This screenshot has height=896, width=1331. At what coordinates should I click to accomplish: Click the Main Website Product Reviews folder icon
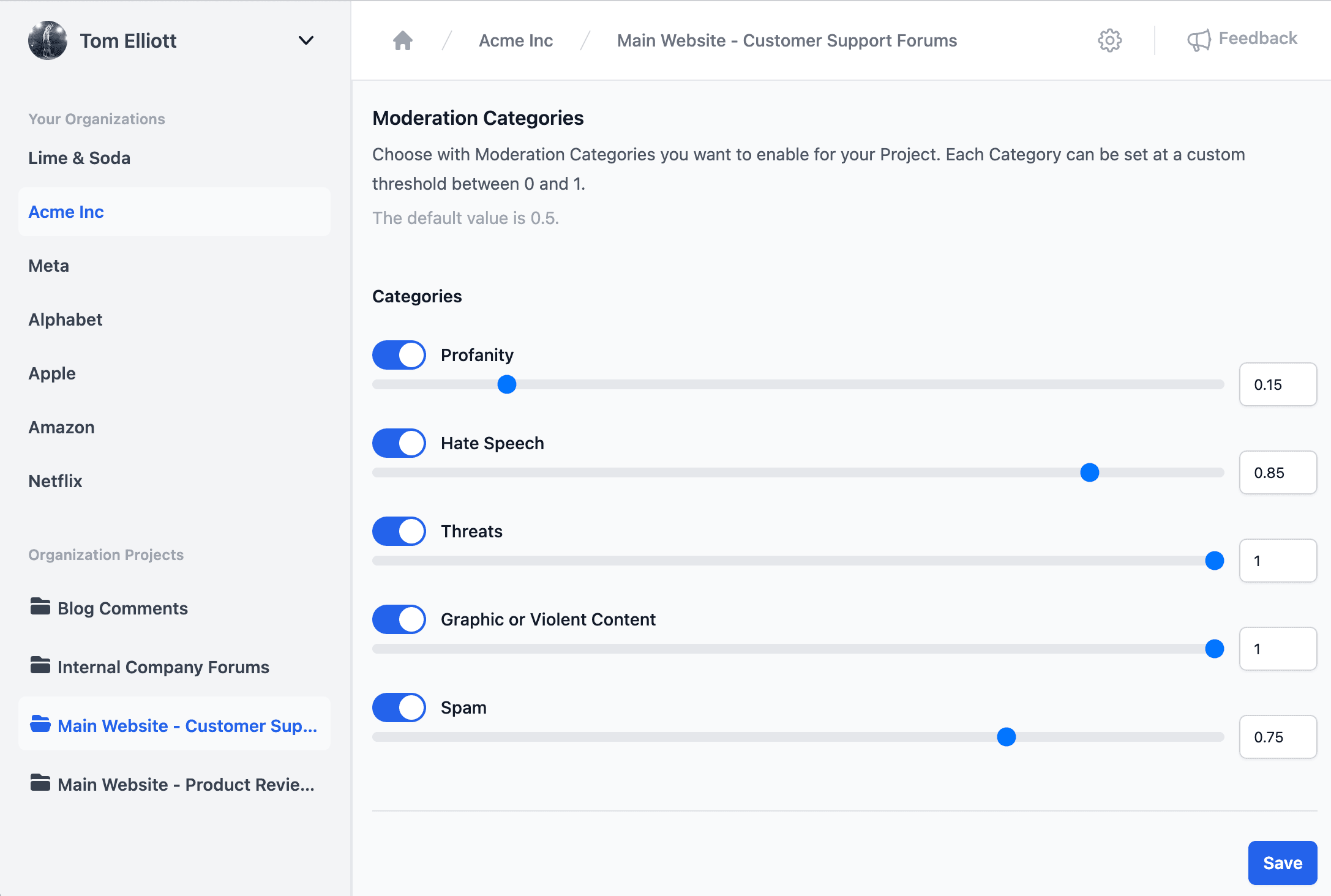(40, 783)
